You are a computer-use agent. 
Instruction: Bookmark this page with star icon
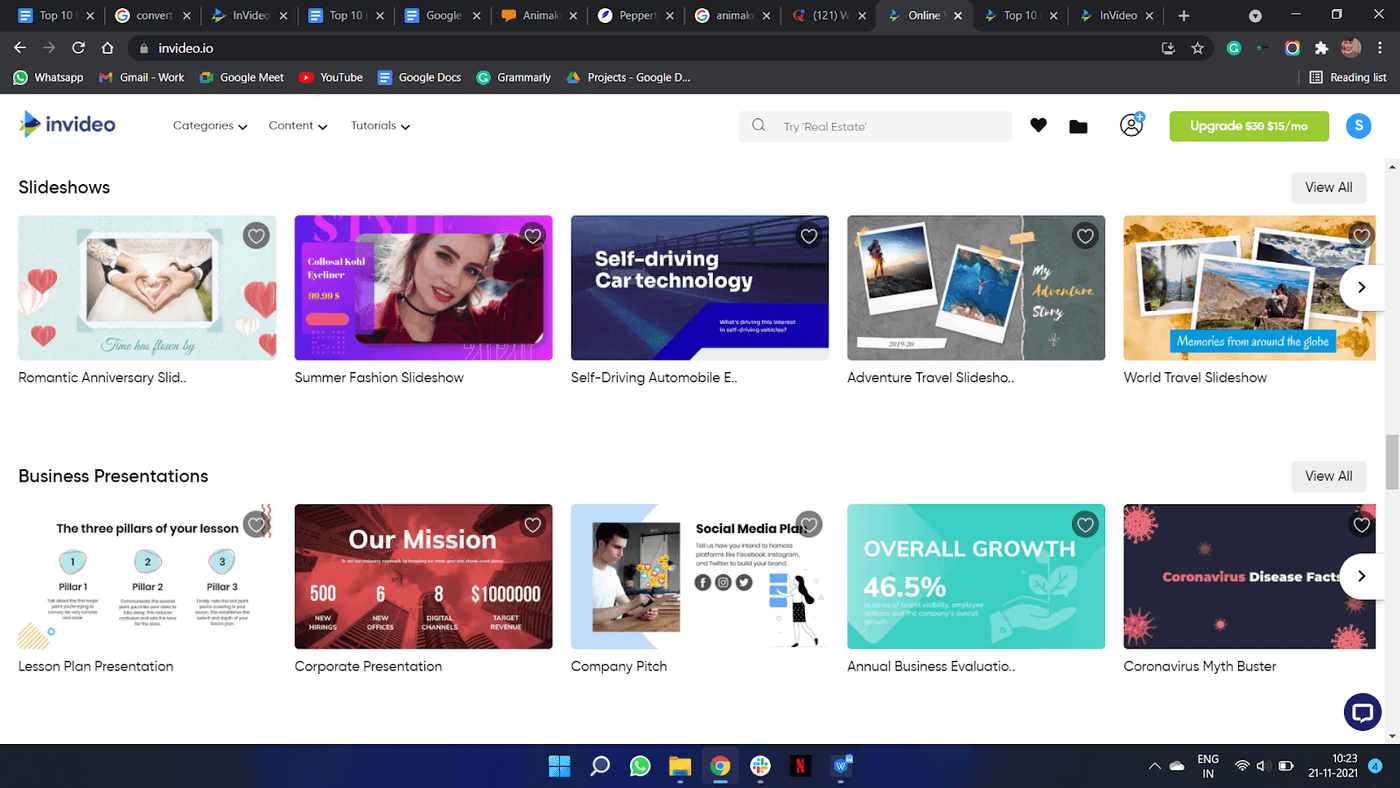click(x=1197, y=48)
